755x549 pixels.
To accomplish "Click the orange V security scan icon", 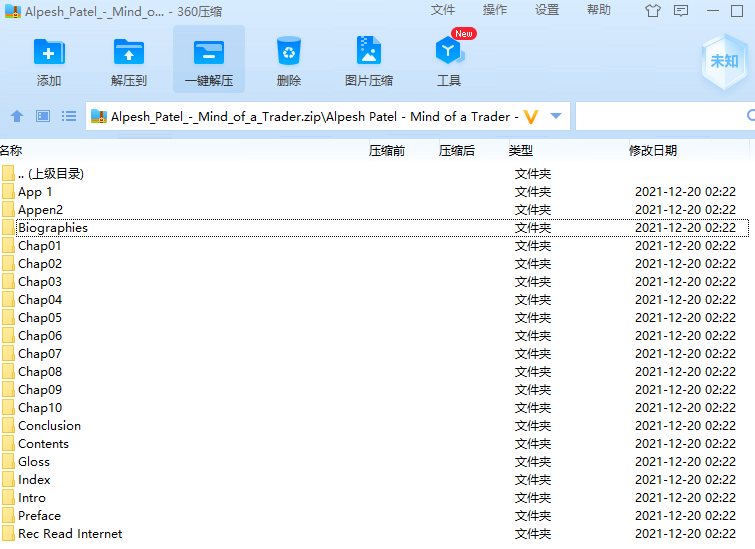I will [x=531, y=117].
